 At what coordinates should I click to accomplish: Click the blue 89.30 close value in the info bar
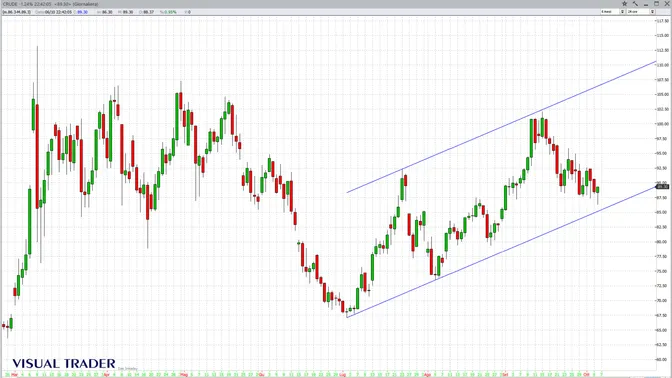pos(82,12)
